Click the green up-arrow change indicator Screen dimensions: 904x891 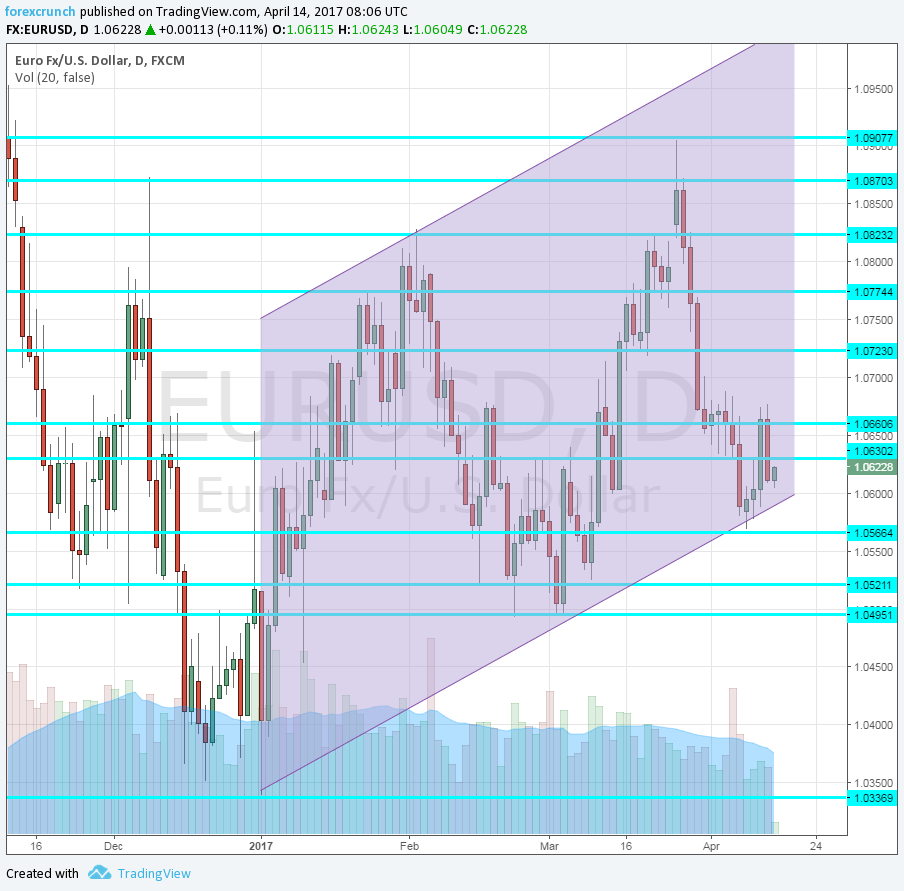[150, 29]
